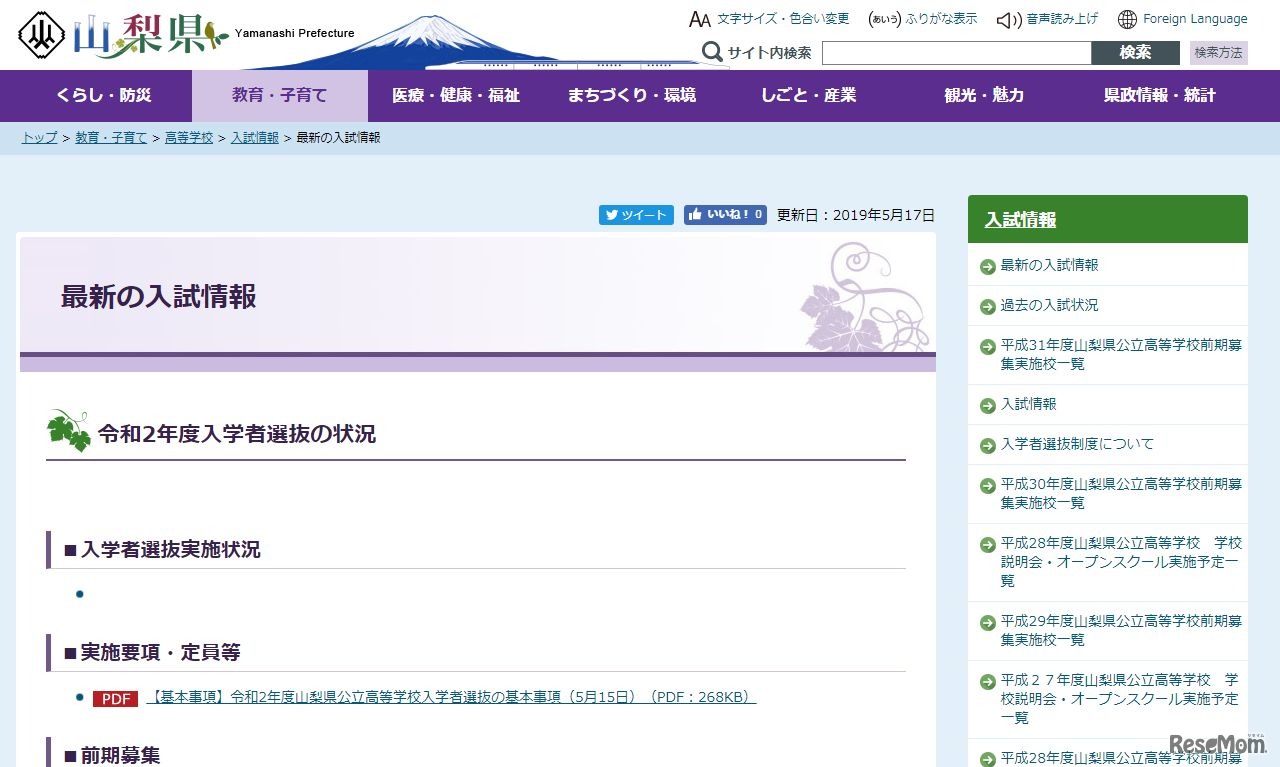The image size is (1280, 767).
Task: Open the 観光・魅力 navigation item
Action: 983,96
